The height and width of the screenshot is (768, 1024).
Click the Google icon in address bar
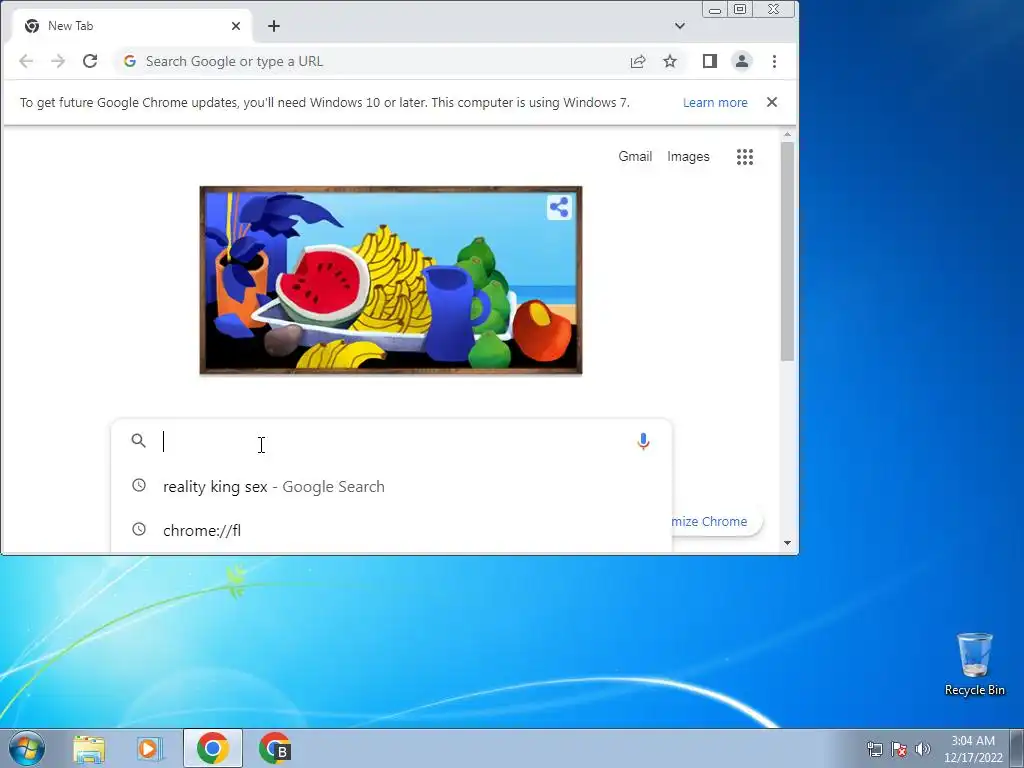pos(130,61)
